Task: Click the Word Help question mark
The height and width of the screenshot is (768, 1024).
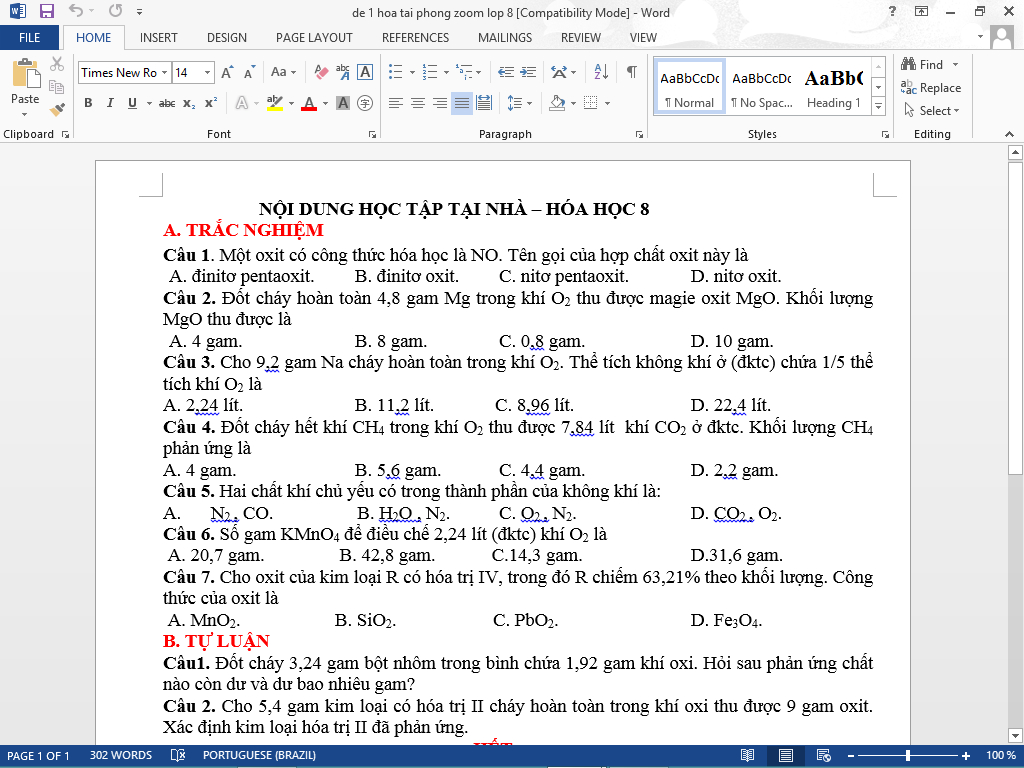Action: 892,11
